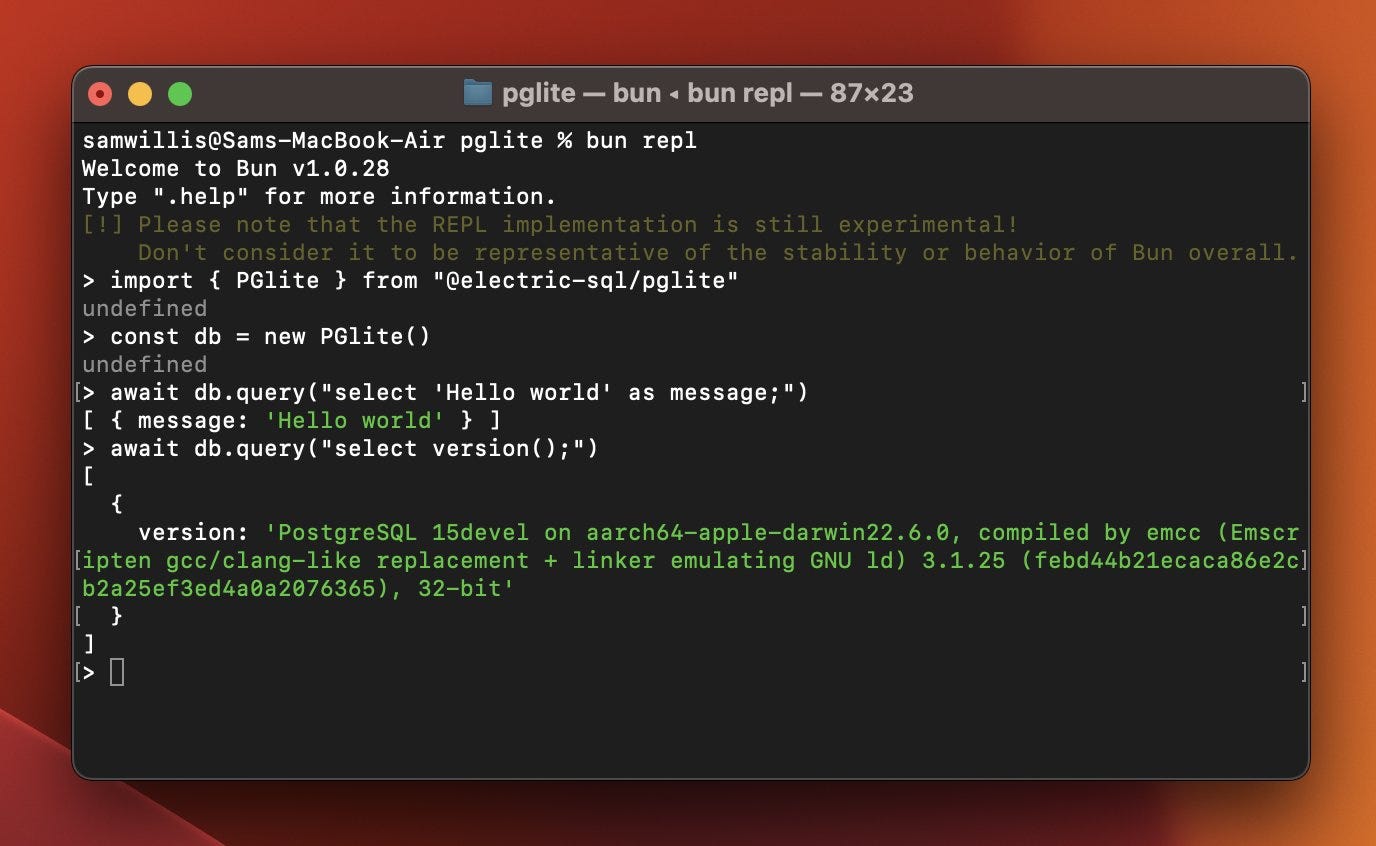
Task: Click the 'const db = new PGlite()' line
Action: point(256,337)
